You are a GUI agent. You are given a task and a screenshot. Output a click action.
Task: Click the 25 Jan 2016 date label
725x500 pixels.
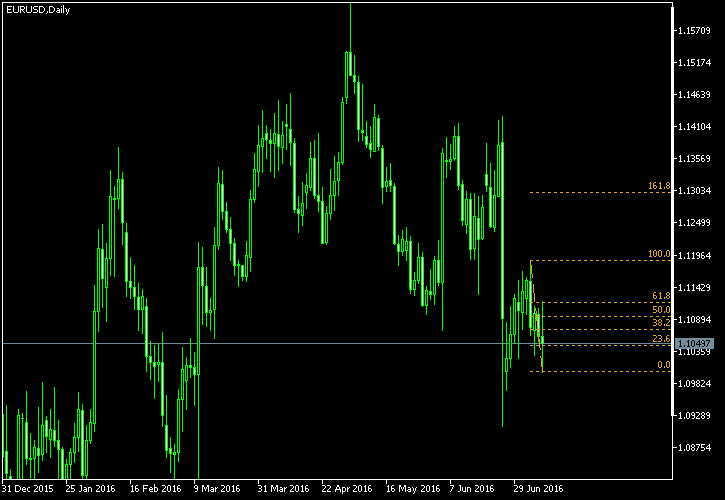(x=90, y=489)
